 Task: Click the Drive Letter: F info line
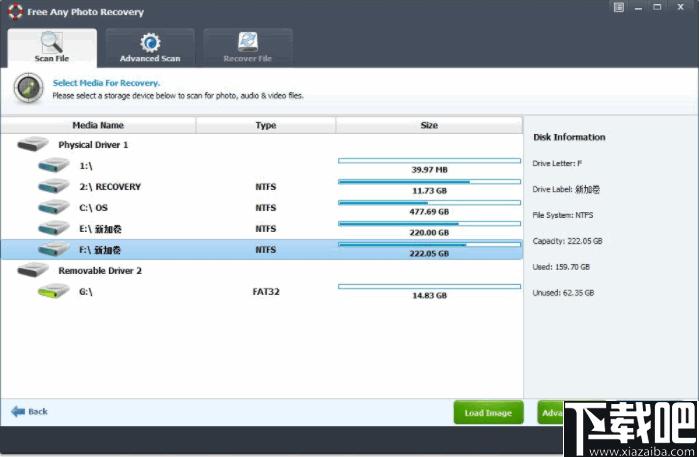(557, 164)
